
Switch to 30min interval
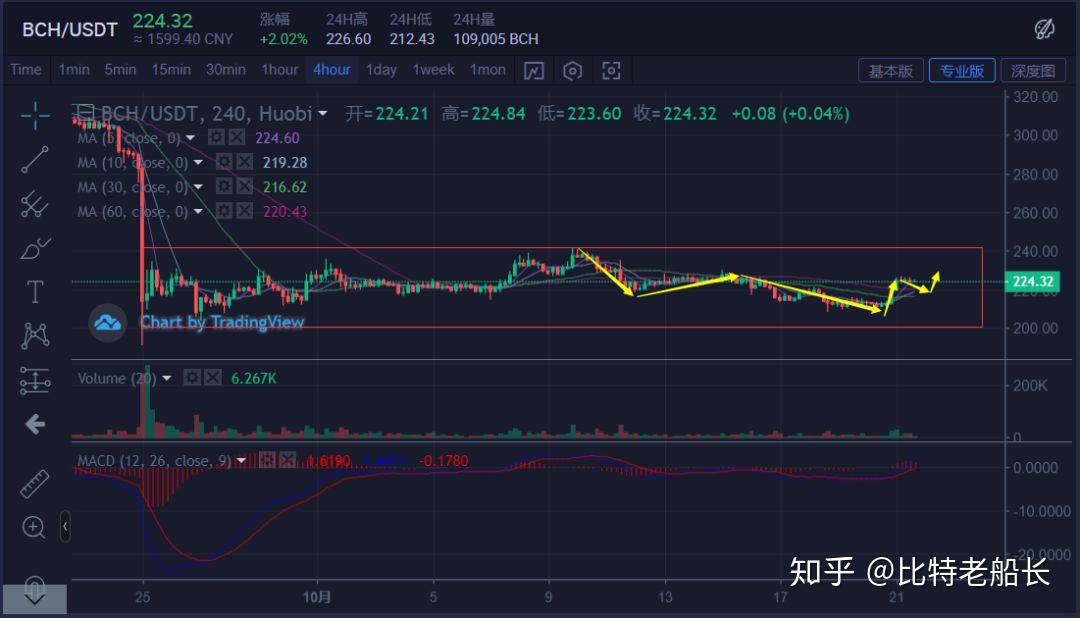pyautogui.click(x=225, y=70)
